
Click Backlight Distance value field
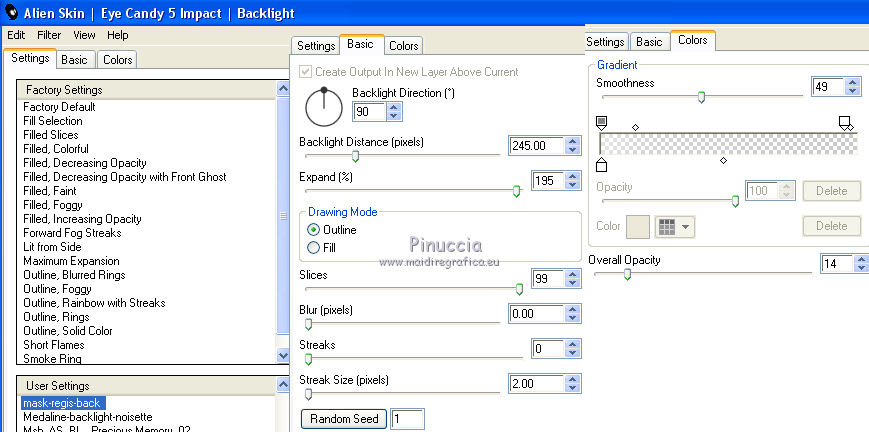536,146
